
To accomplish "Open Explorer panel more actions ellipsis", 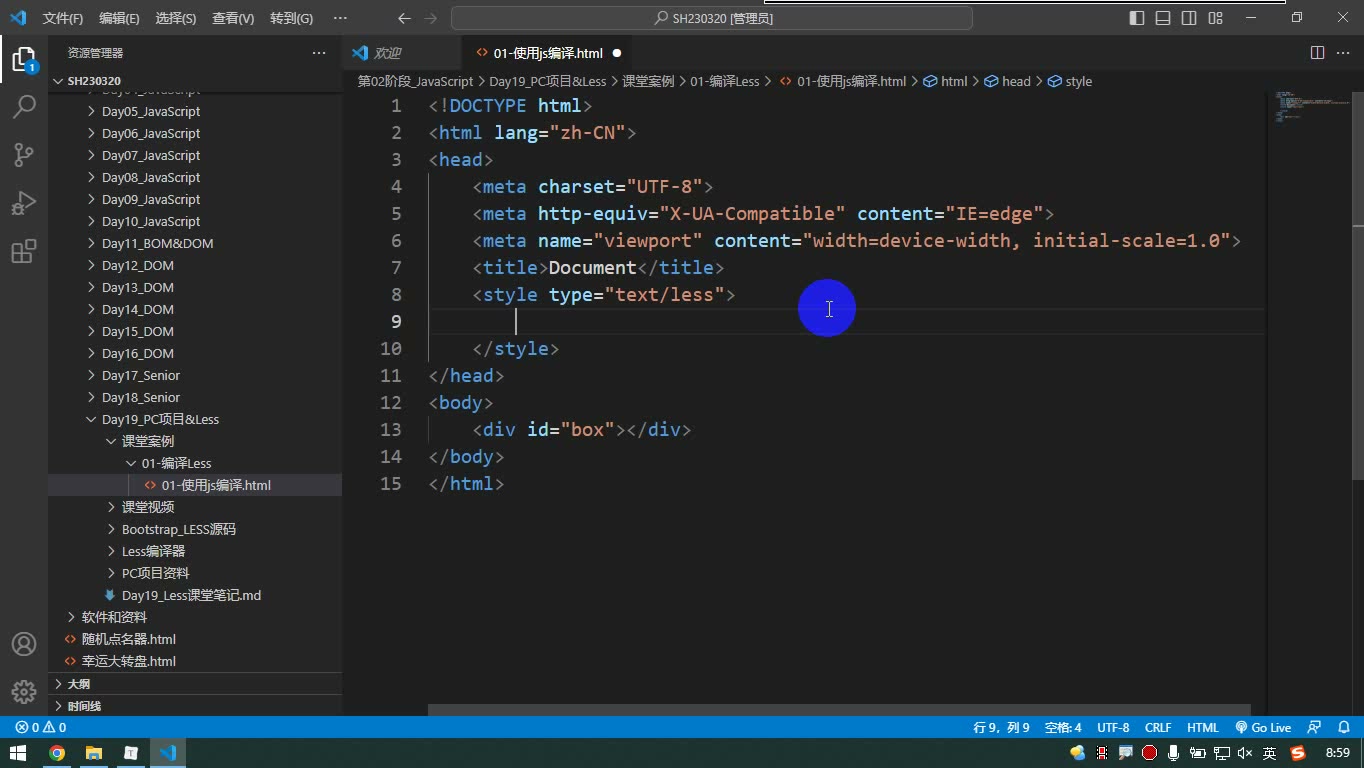I will pos(319,53).
